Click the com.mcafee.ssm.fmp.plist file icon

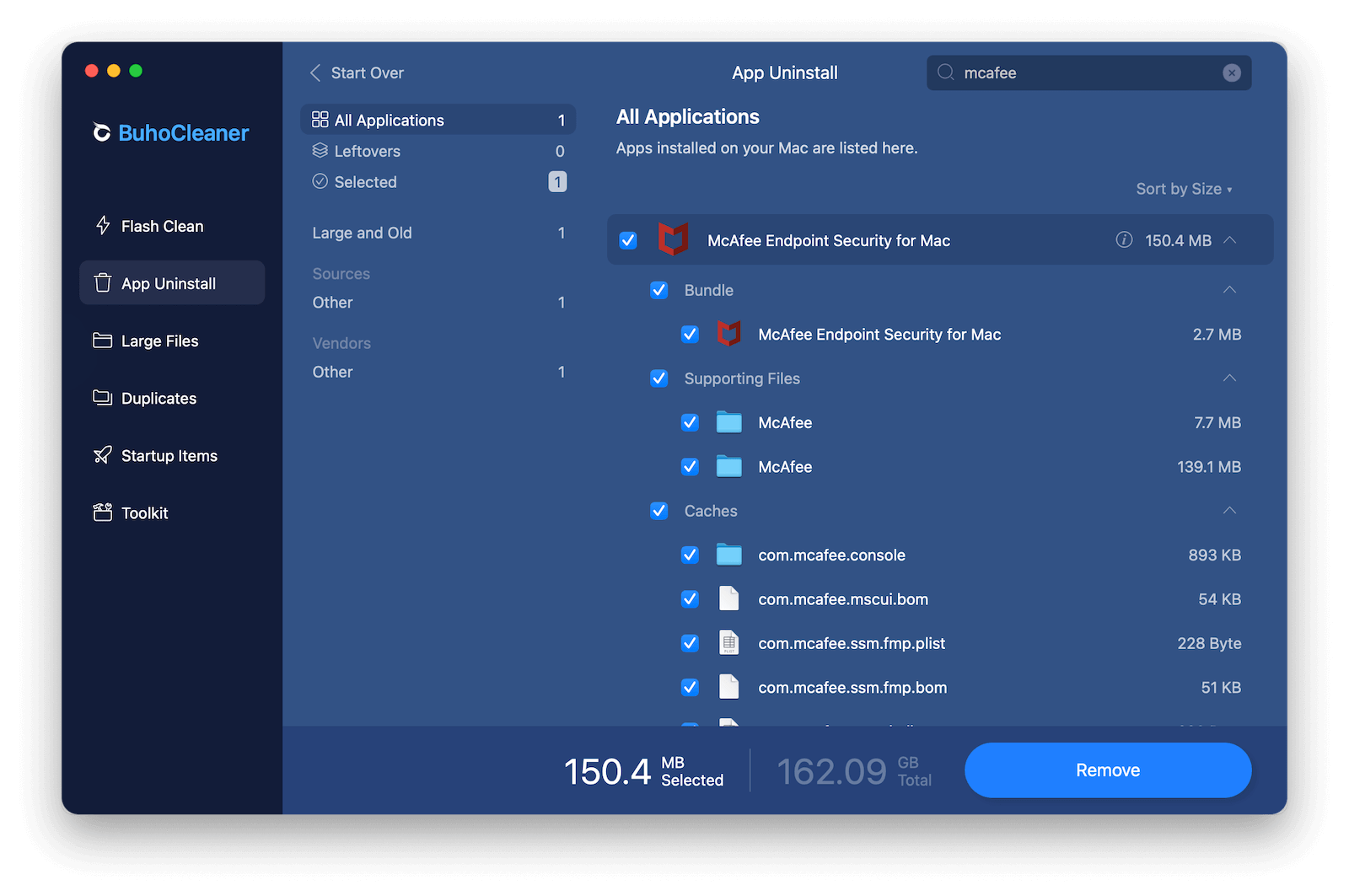click(x=729, y=642)
